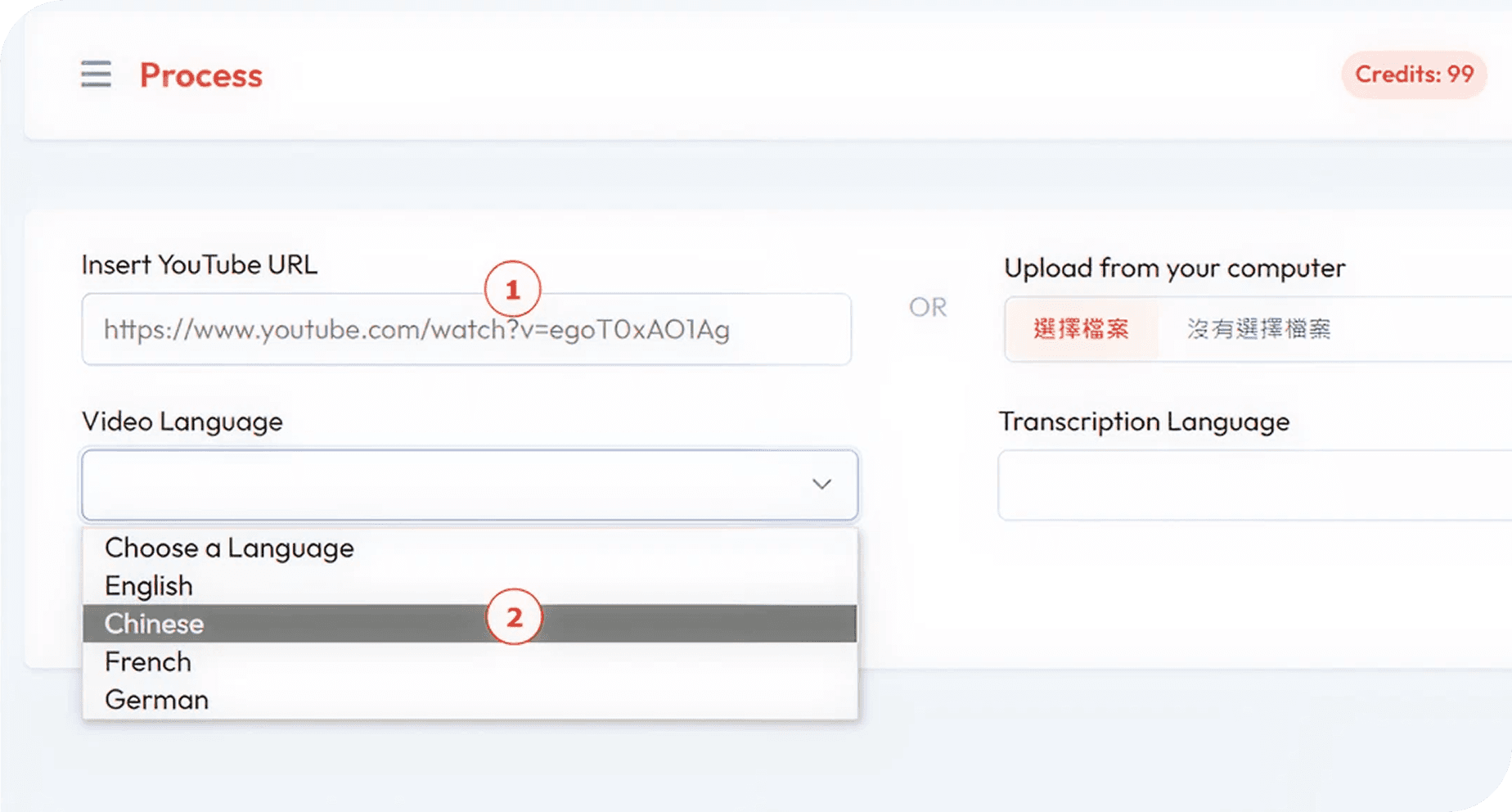Click the "Transcription Language" field label

pos(1144,422)
